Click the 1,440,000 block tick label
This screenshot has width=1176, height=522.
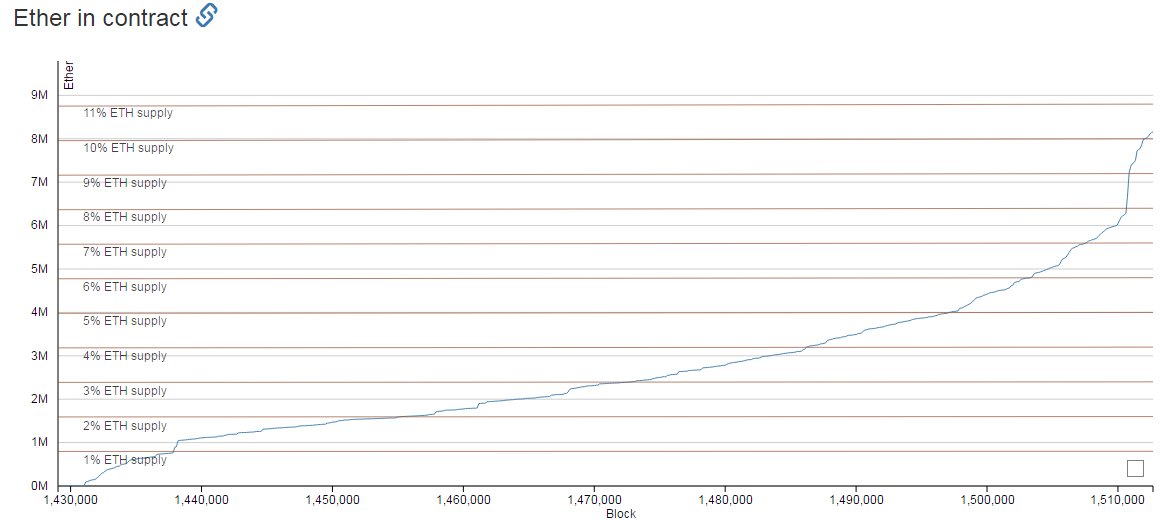click(201, 500)
